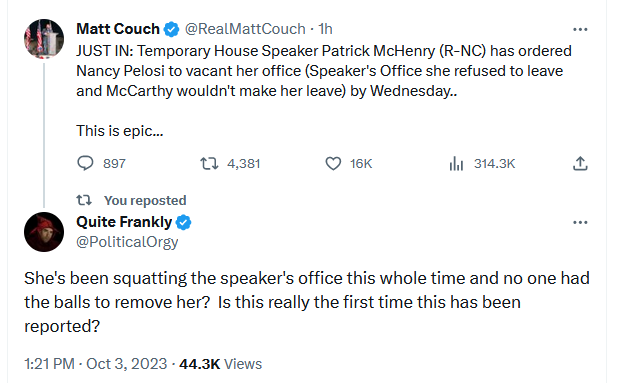Screen dimensions: 617x383
Task: Click the Quite Frankly display name
Action: [x=124, y=222]
